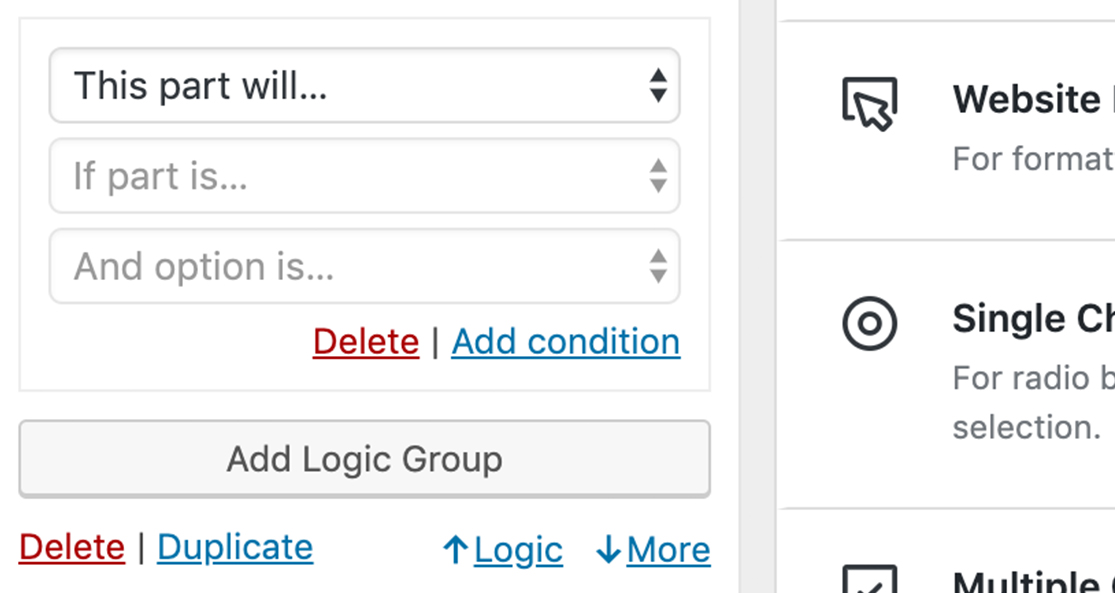Click the Website field type icon
The image size is (1115, 593).
tap(869, 103)
